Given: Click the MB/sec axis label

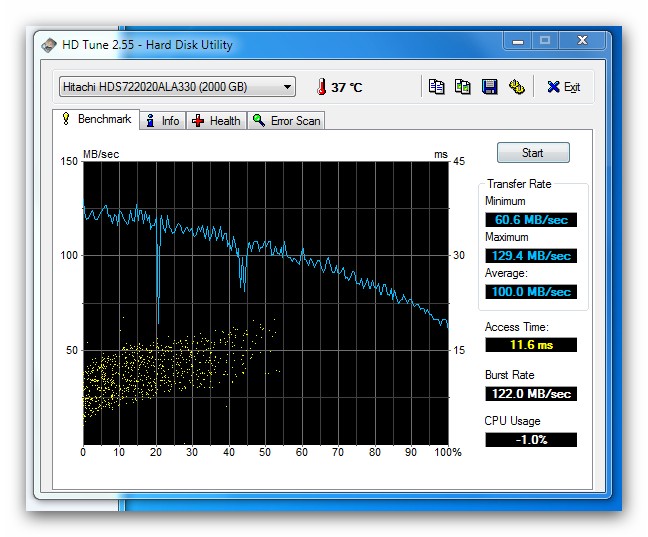Looking at the screenshot, I should 101,154.
